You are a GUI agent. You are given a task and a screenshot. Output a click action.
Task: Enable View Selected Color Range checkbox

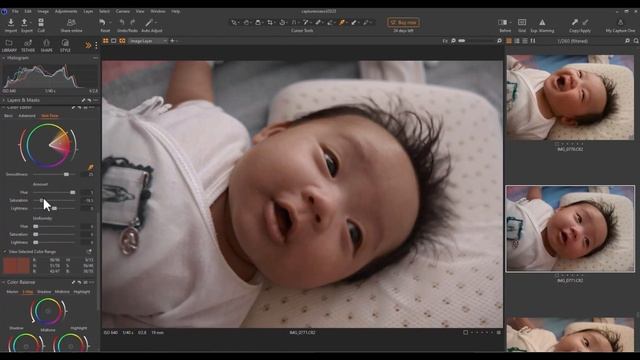(x=5, y=252)
